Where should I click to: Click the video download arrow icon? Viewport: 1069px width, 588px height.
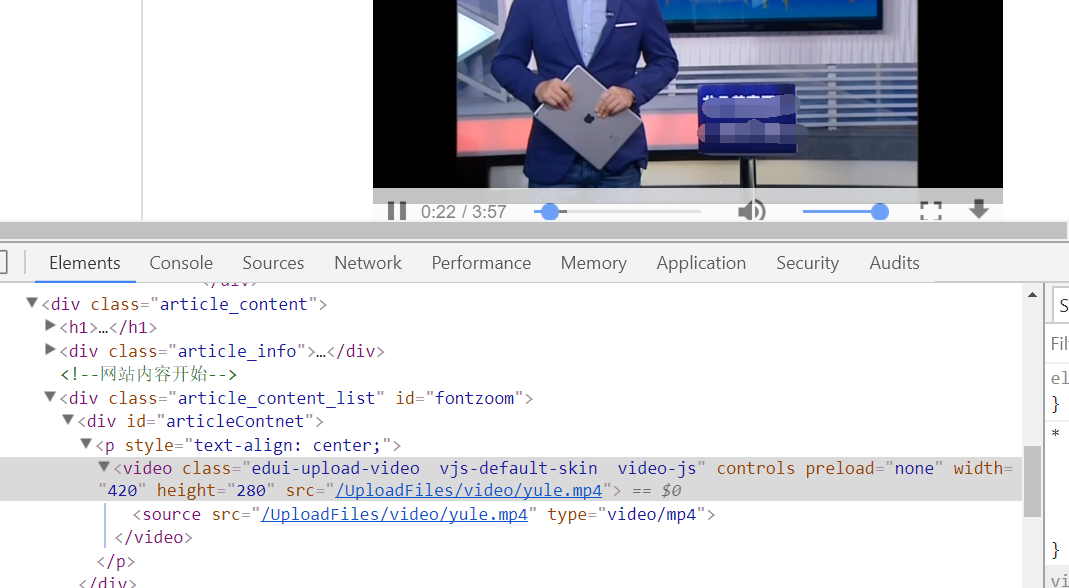(979, 210)
